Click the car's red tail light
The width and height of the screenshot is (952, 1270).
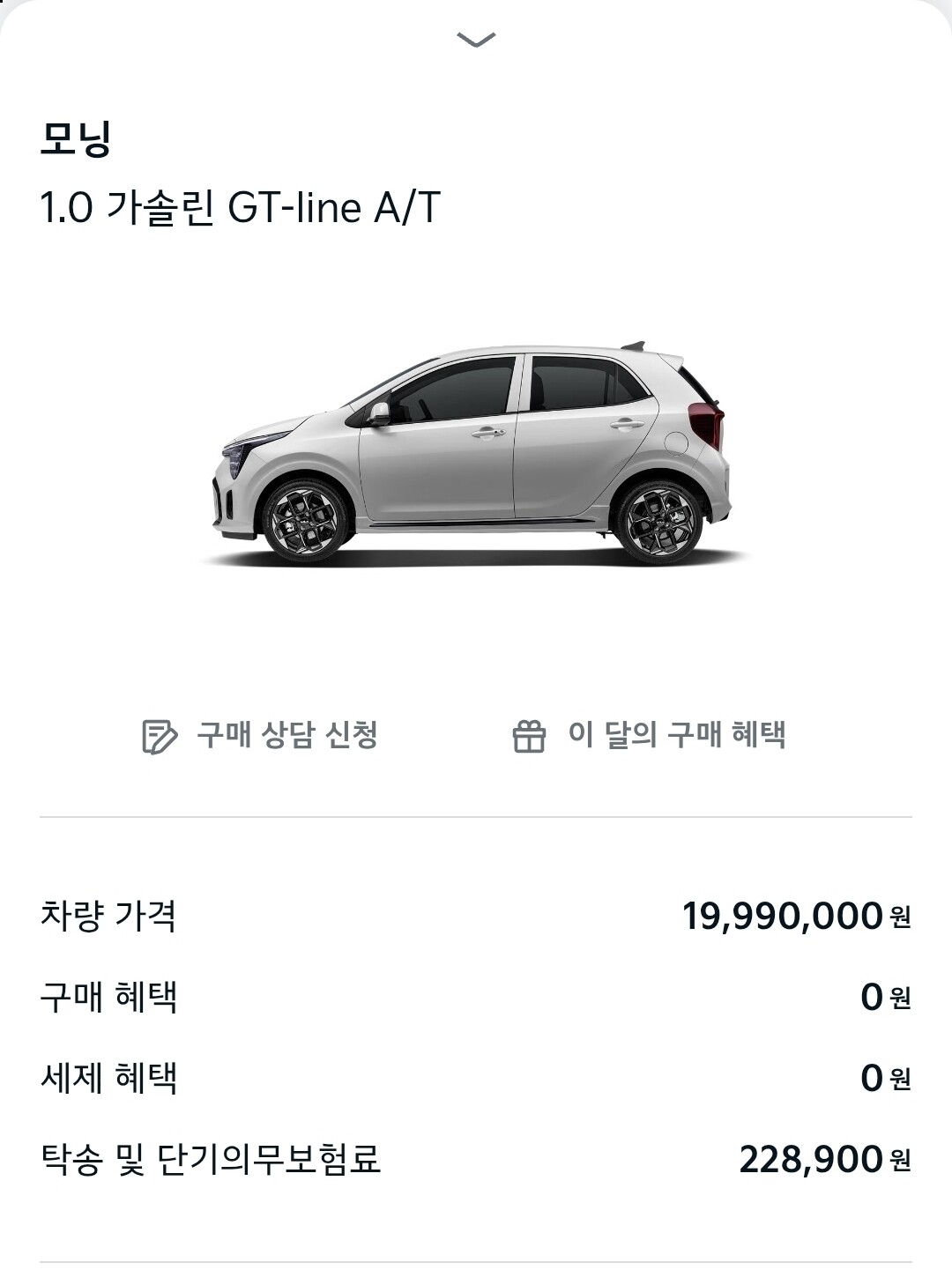point(707,425)
